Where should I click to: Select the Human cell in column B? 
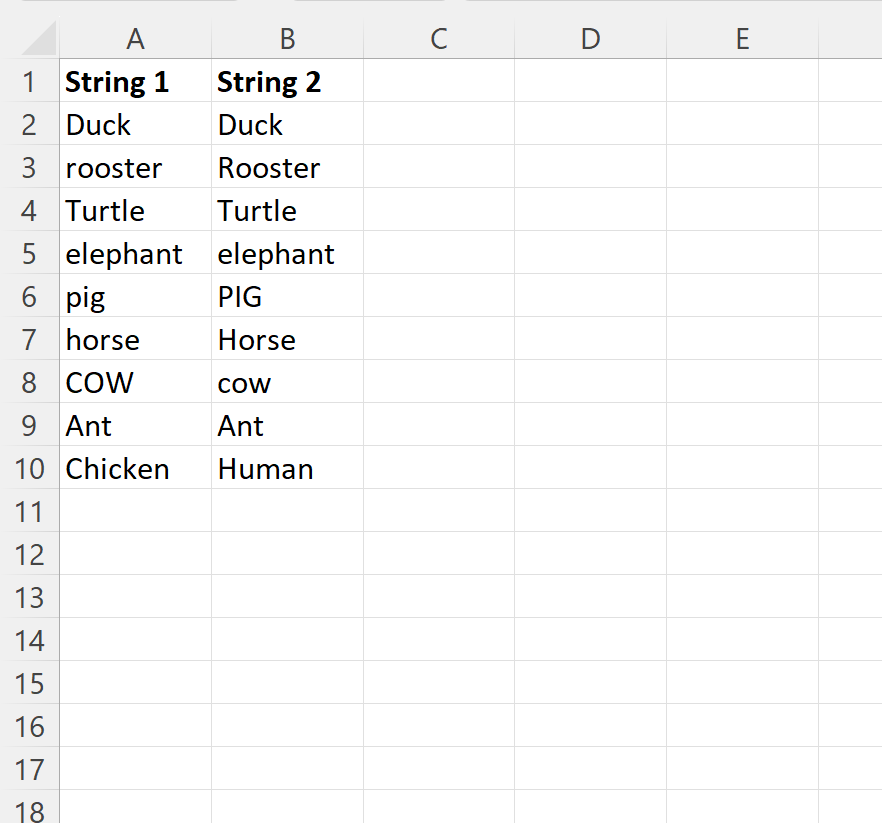pyautogui.click(x=287, y=468)
